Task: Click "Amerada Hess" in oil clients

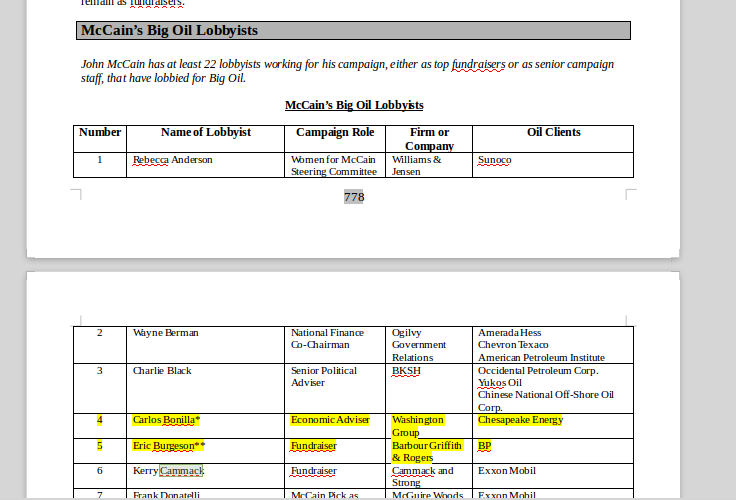Action: 509,333
